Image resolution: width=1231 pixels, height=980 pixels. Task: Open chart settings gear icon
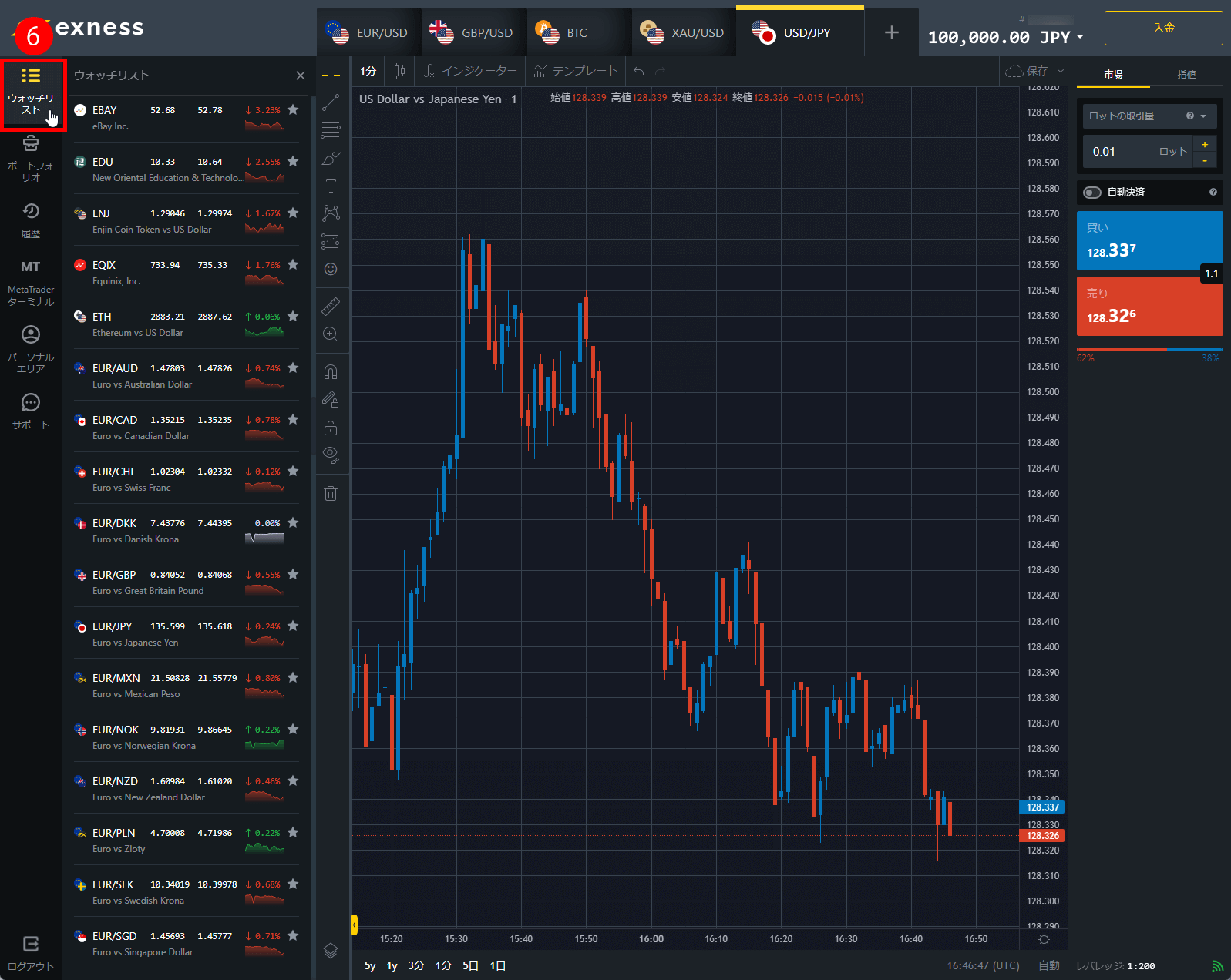click(1044, 939)
